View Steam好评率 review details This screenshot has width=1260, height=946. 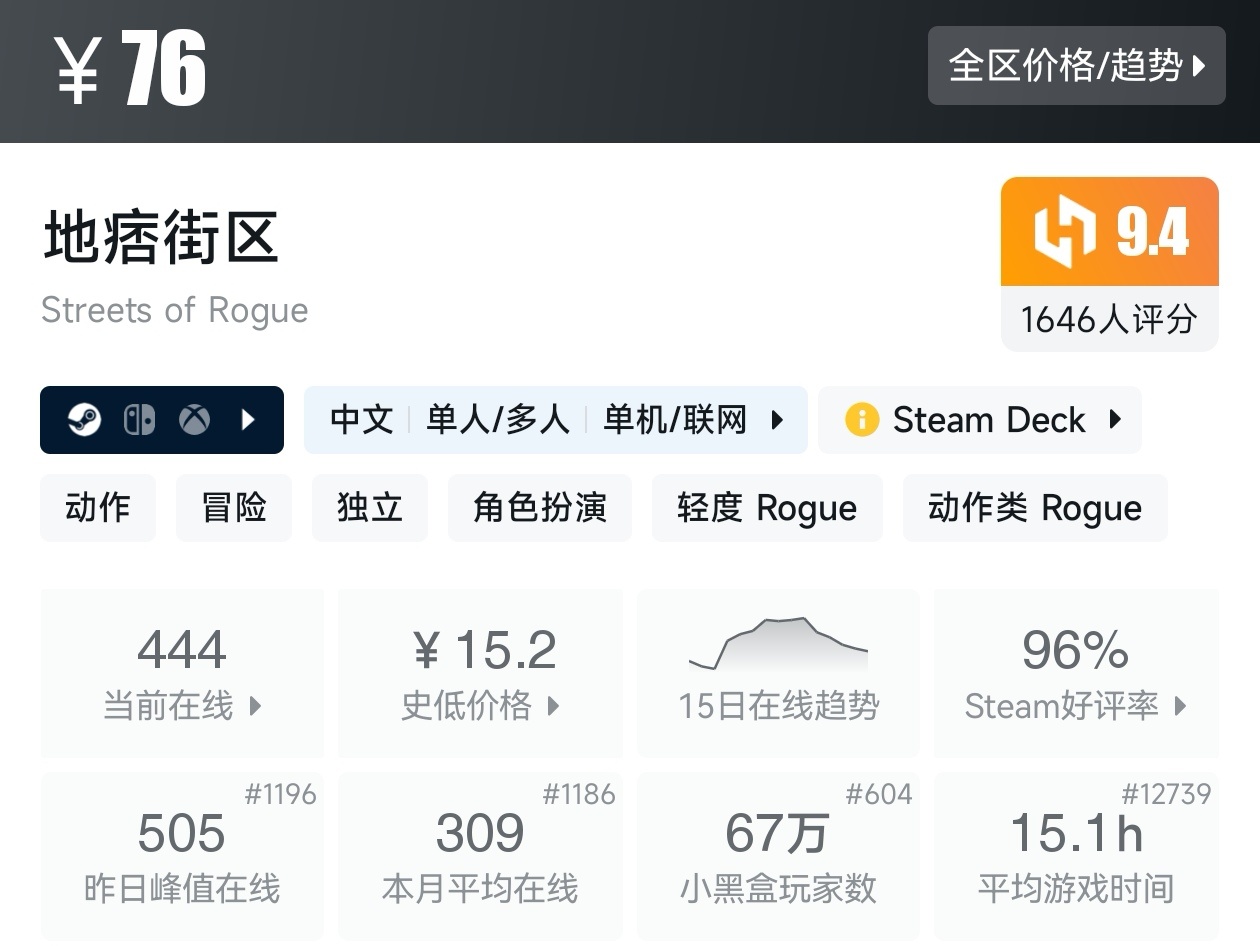pos(1076,673)
